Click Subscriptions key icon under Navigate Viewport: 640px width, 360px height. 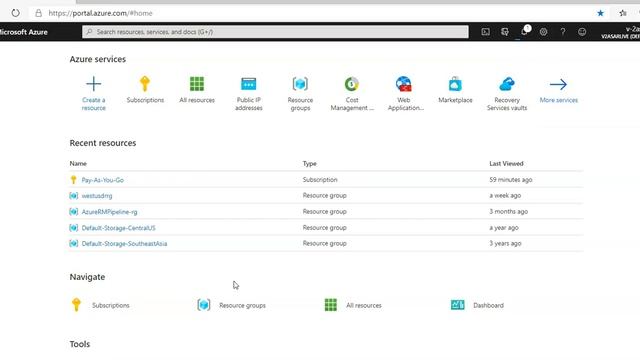[76, 305]
